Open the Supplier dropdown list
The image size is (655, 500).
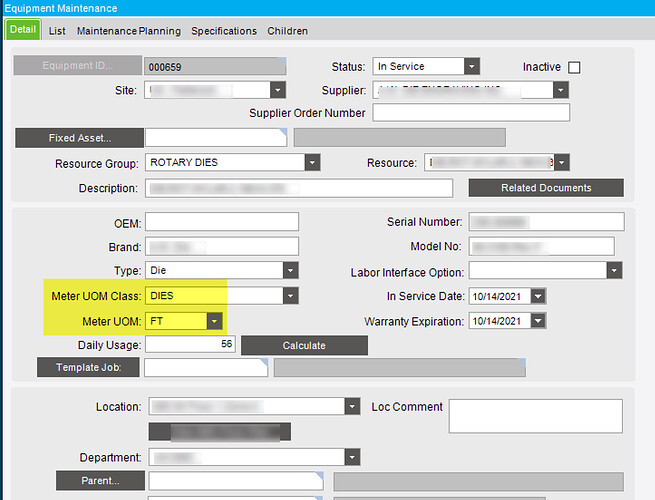561,90
